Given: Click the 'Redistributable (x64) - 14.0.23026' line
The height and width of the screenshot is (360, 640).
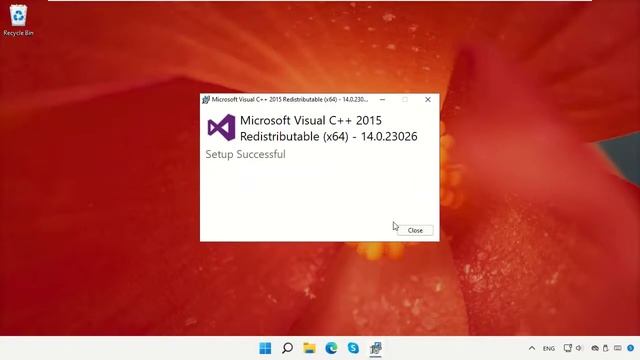Looking at the screenshot, I should (329, 136).
